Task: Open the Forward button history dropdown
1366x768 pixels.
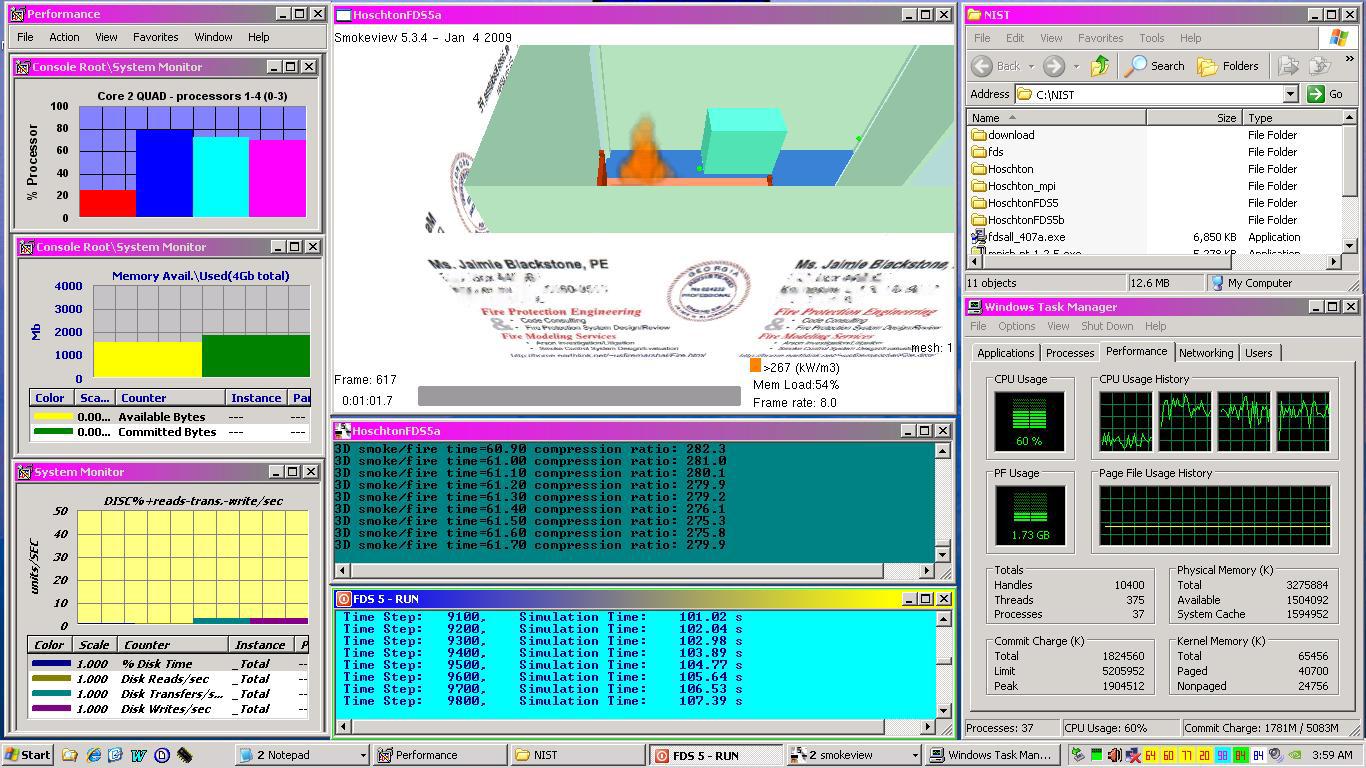Action: (x=1075, y=66)
